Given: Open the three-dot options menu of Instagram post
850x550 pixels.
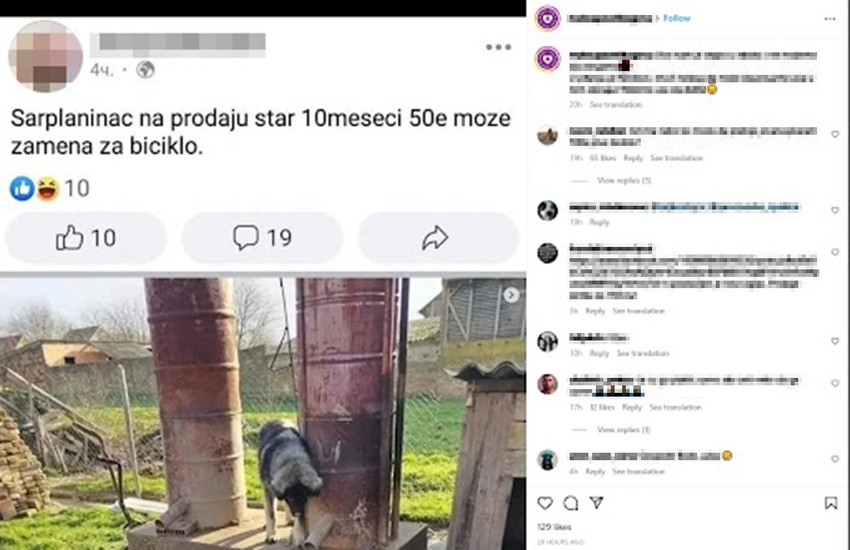Looking at the screenshot, I should (830, 18).
